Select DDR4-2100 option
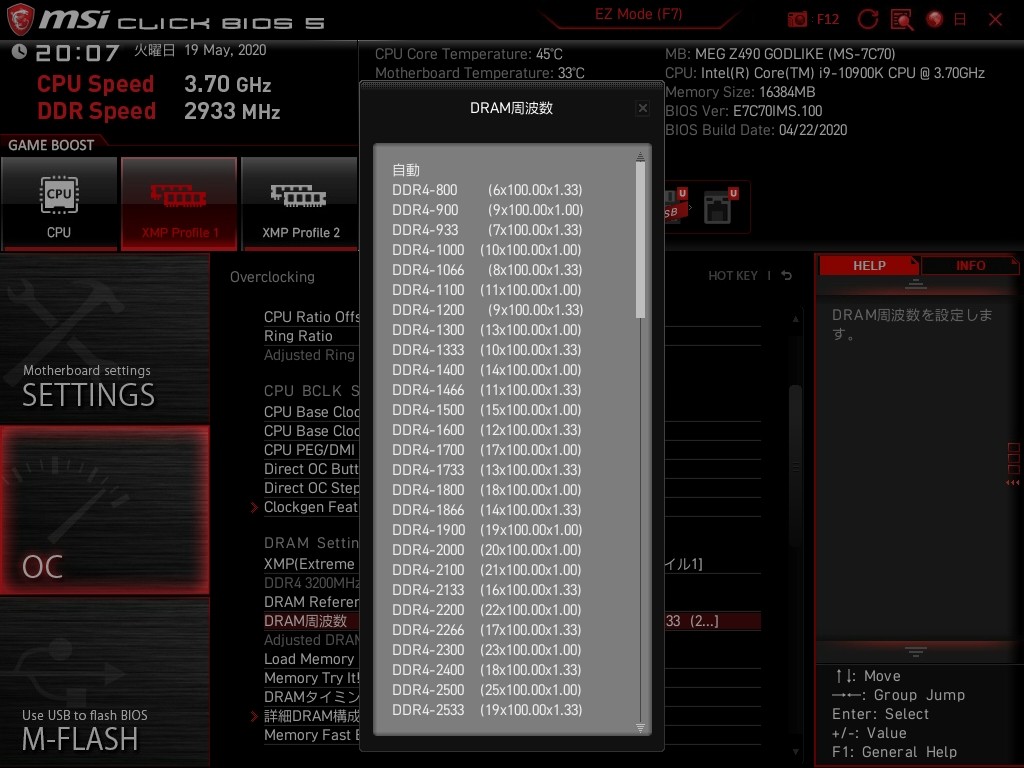Viewport: 1024px width, 768px height. coord(487,570)
